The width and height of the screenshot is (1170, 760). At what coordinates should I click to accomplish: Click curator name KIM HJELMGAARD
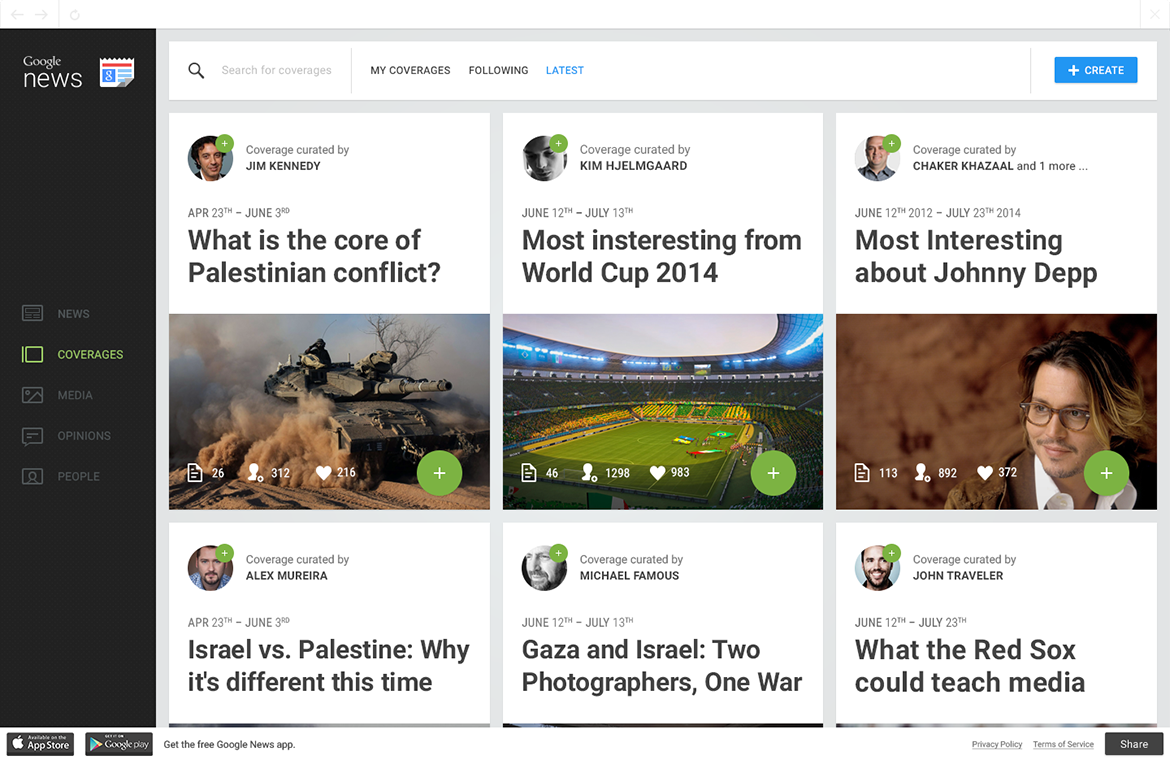(634, 166)
